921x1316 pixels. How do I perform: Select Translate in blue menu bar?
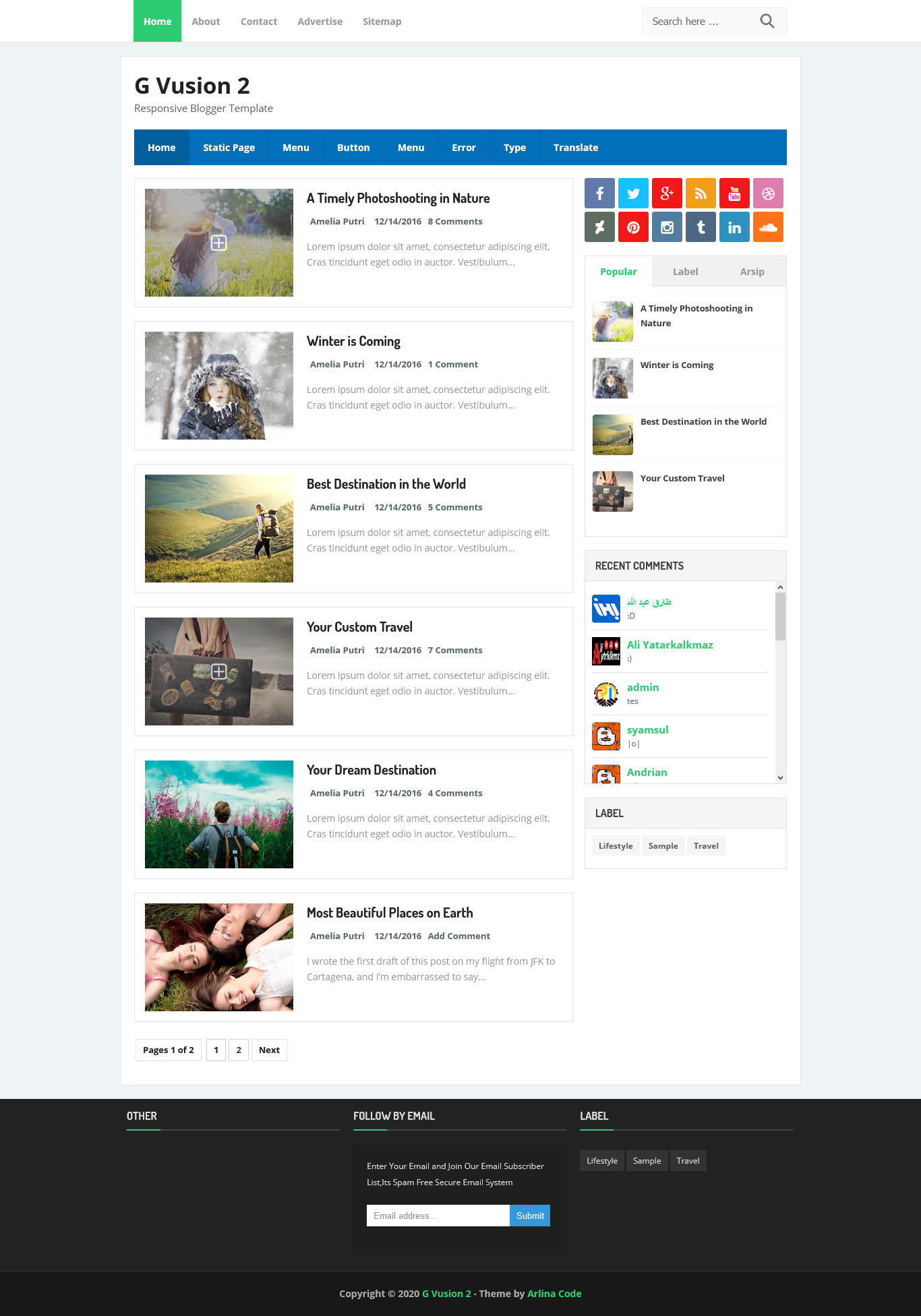point(576,148)
